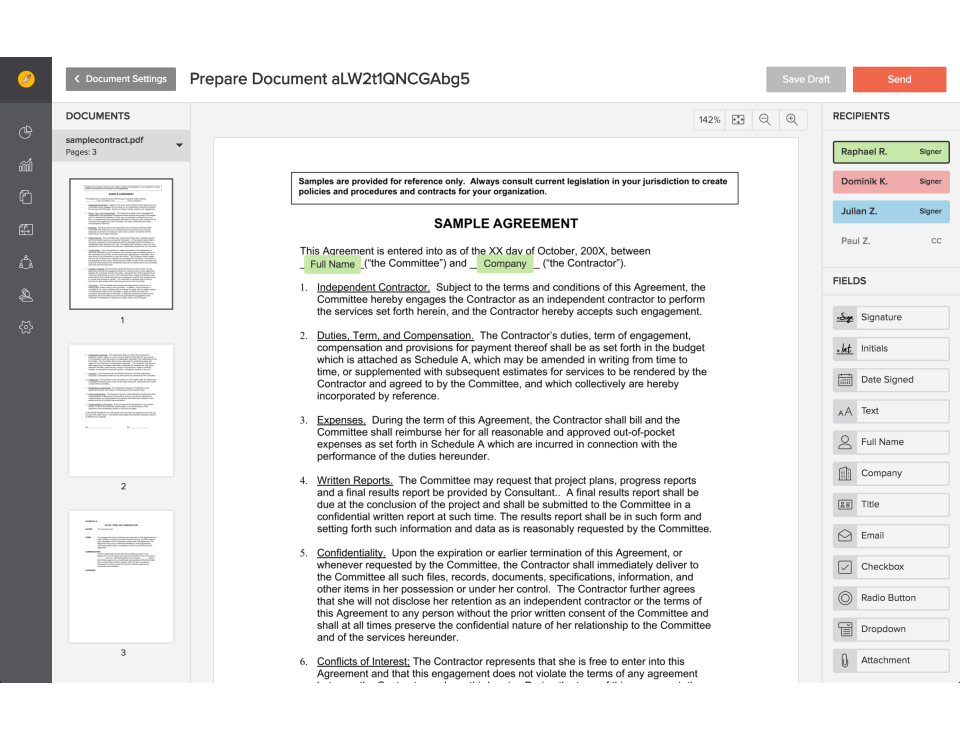Click the Dropdown field label

[883, 629]
